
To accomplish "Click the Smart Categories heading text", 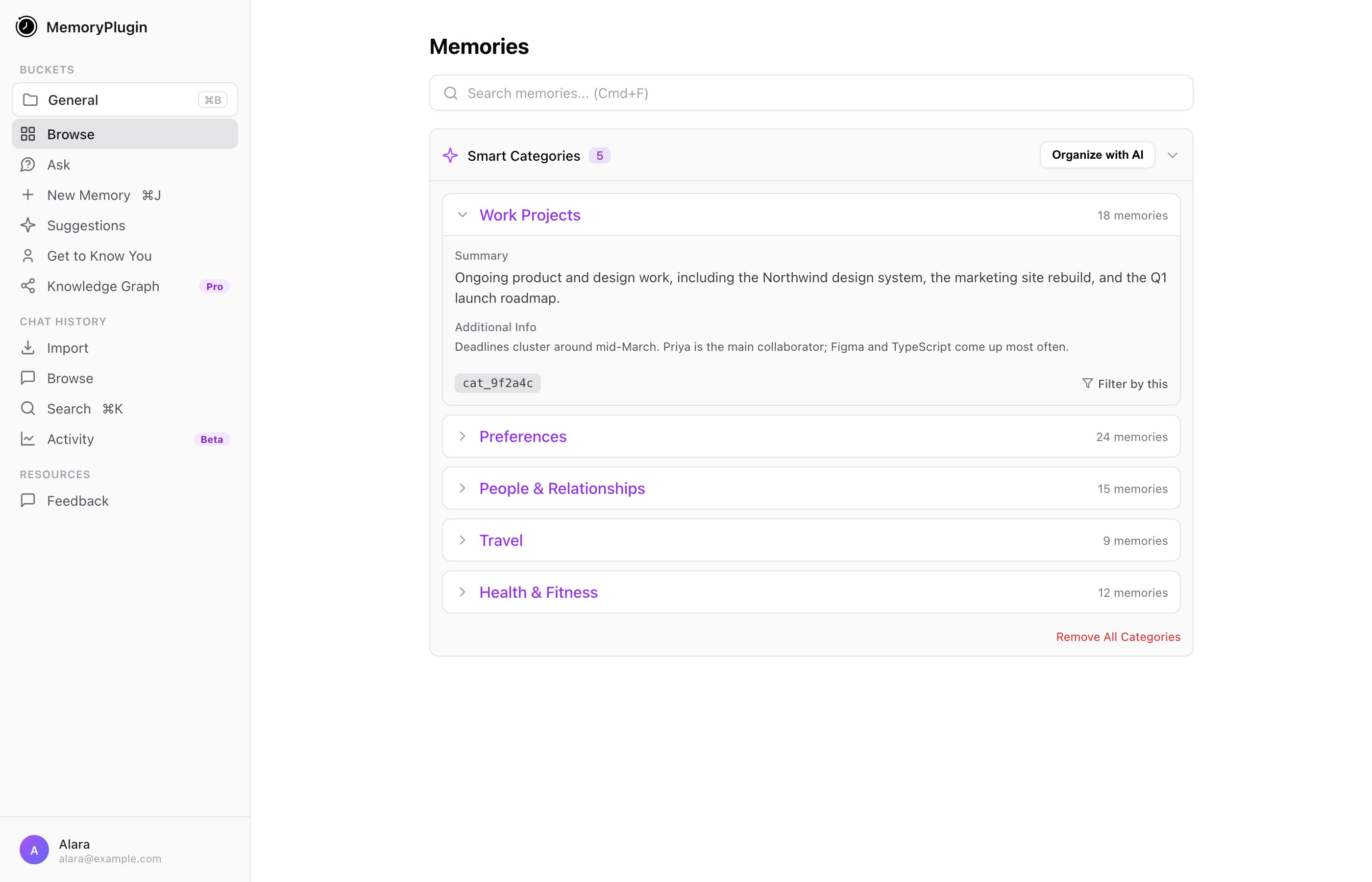I will click(x=523, y=156).
